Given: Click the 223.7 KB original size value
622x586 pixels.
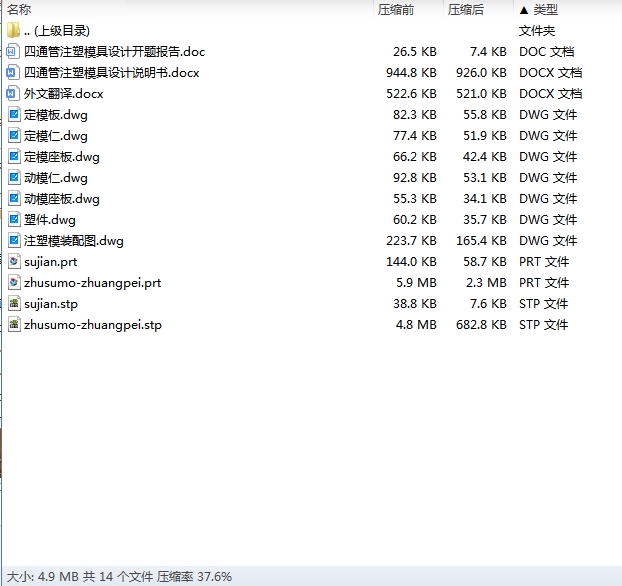Looking at the screenshot, I should pos(411,241).
